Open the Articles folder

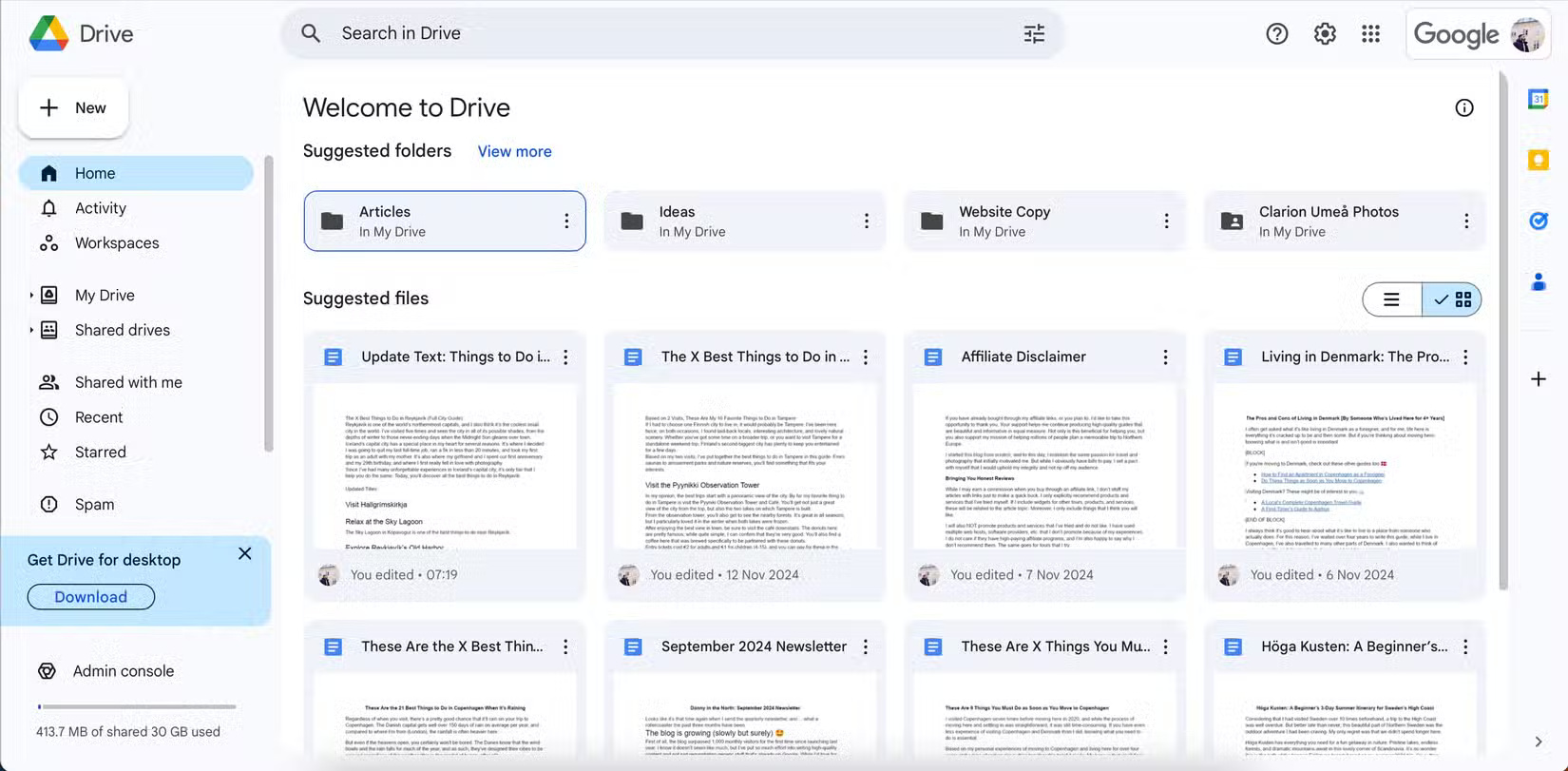[445, 221]
